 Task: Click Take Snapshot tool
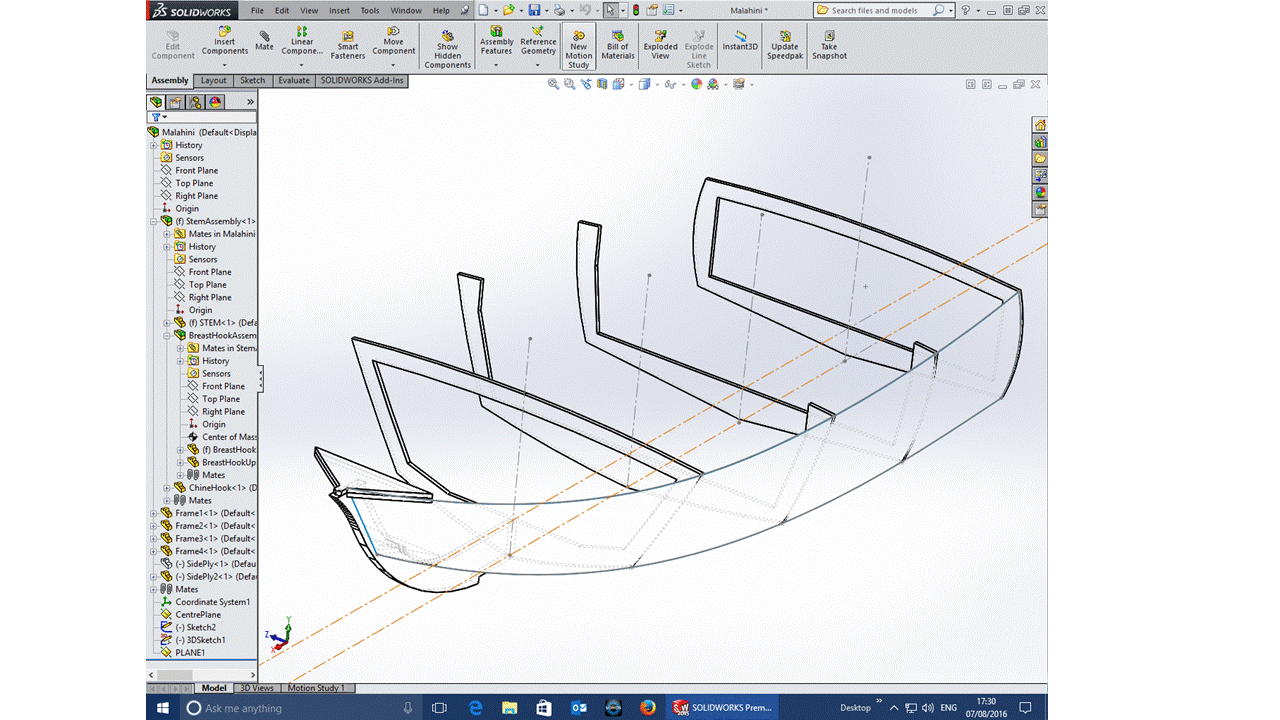[829, 44]
